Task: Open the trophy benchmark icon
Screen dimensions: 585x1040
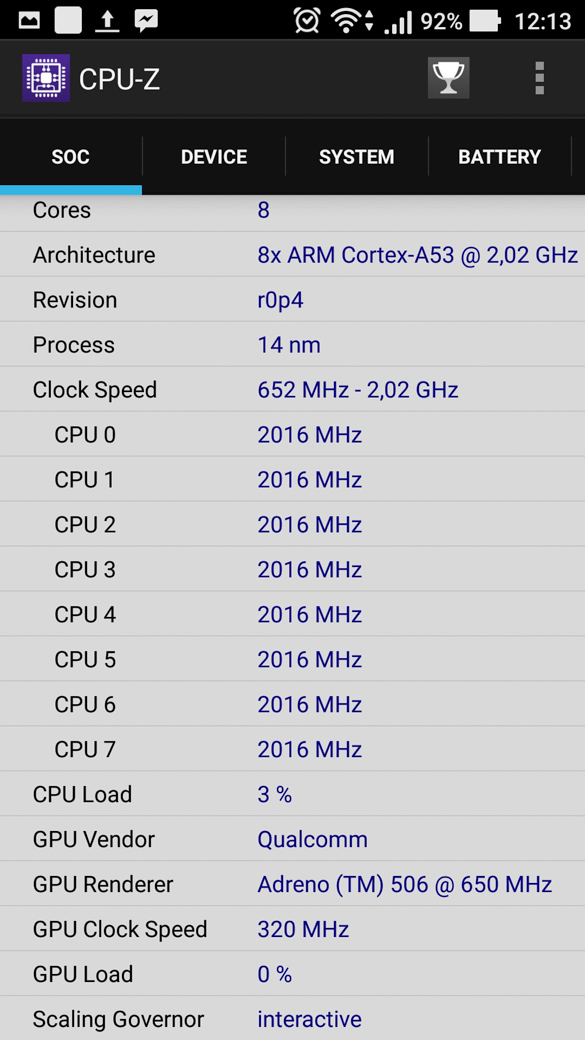Action: (x=448, y=78)
